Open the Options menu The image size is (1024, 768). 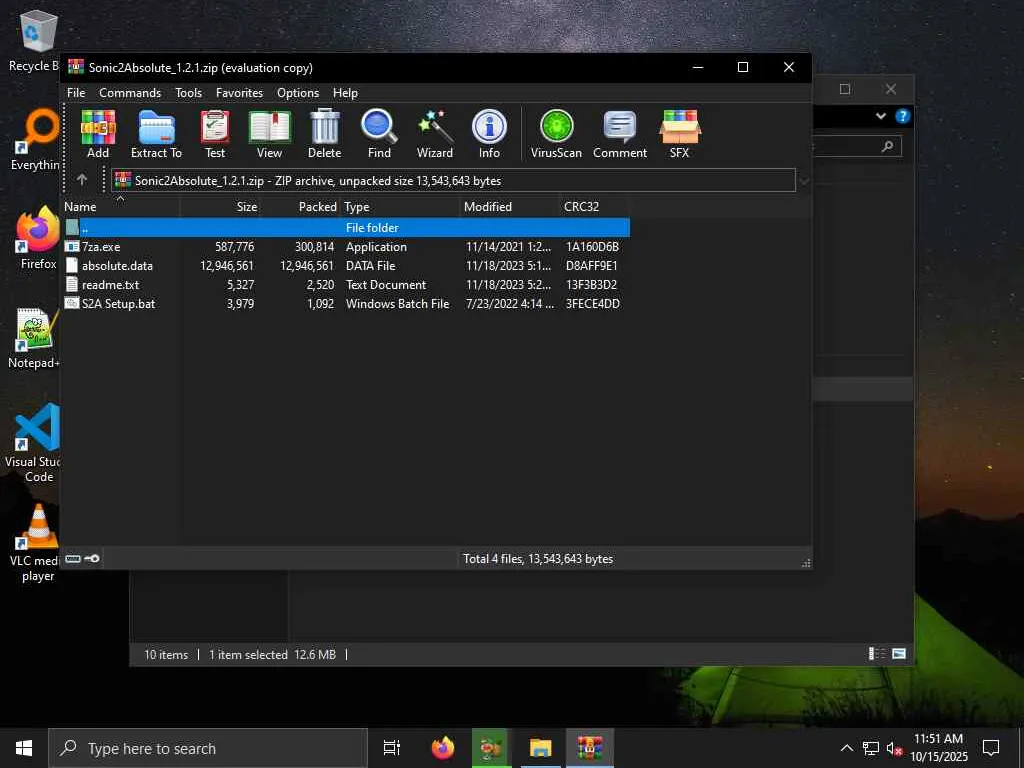[x=298, y=93]
